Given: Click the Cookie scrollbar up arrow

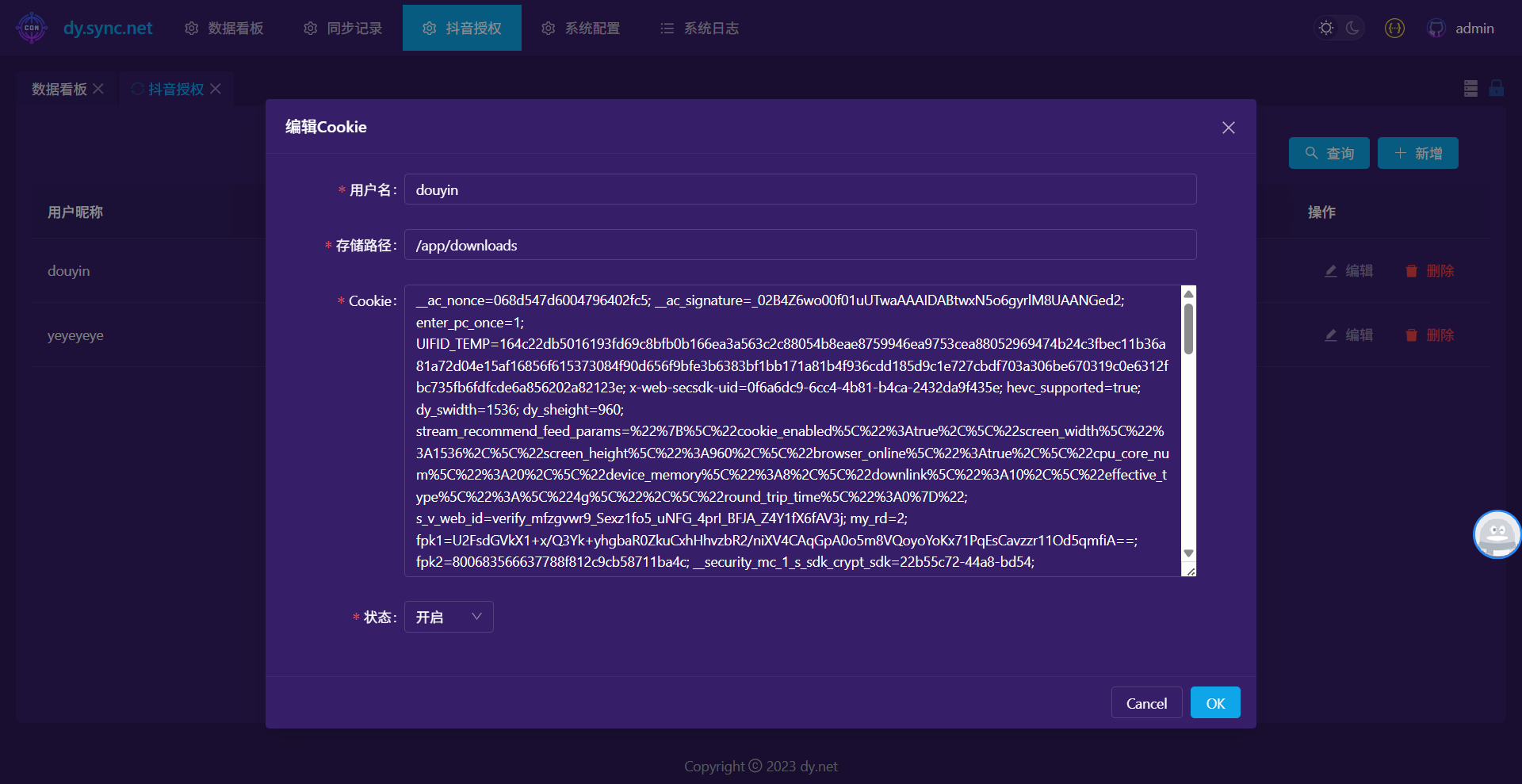Looking at the screenshot, I should click(1188, 293).
